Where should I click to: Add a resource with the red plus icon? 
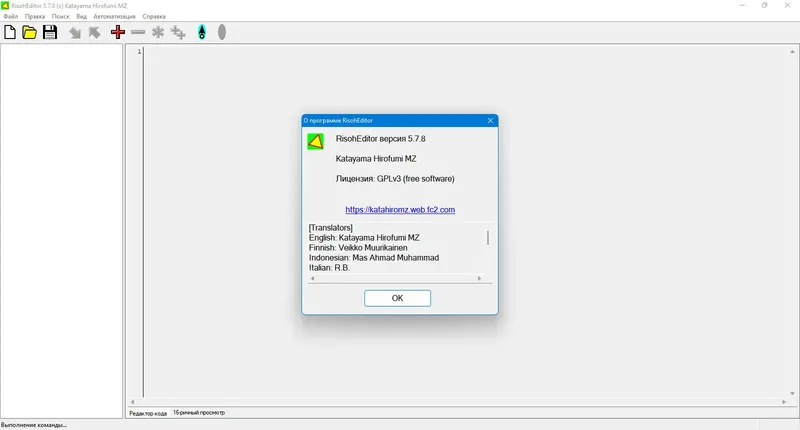pos(118,32)
